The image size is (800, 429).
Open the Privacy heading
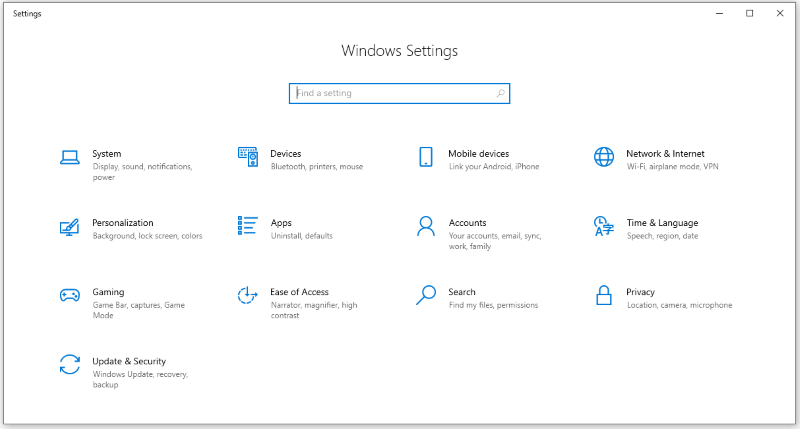click(640, 292)
